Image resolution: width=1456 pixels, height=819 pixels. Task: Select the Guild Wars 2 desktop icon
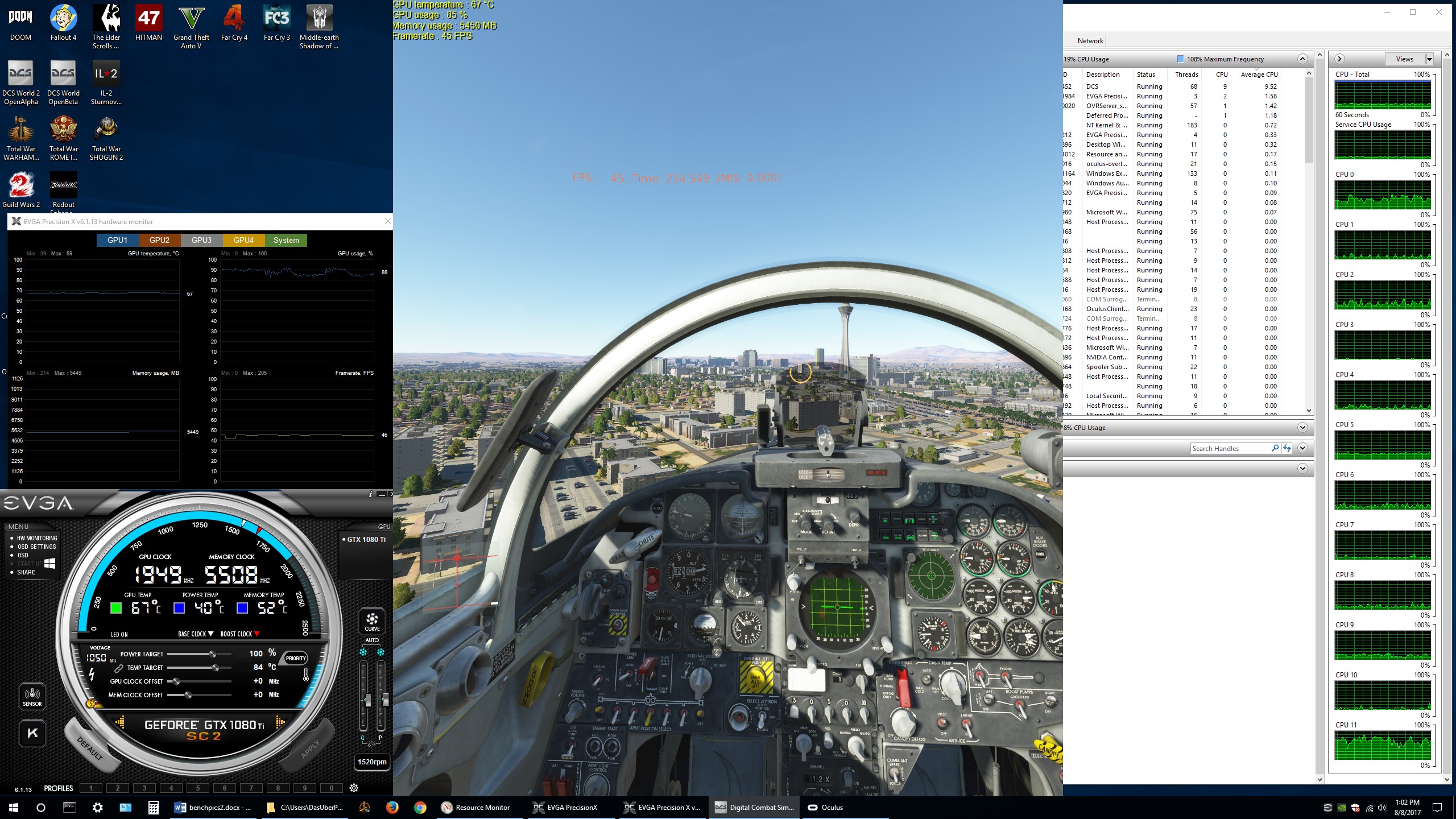tap(21, 190)
